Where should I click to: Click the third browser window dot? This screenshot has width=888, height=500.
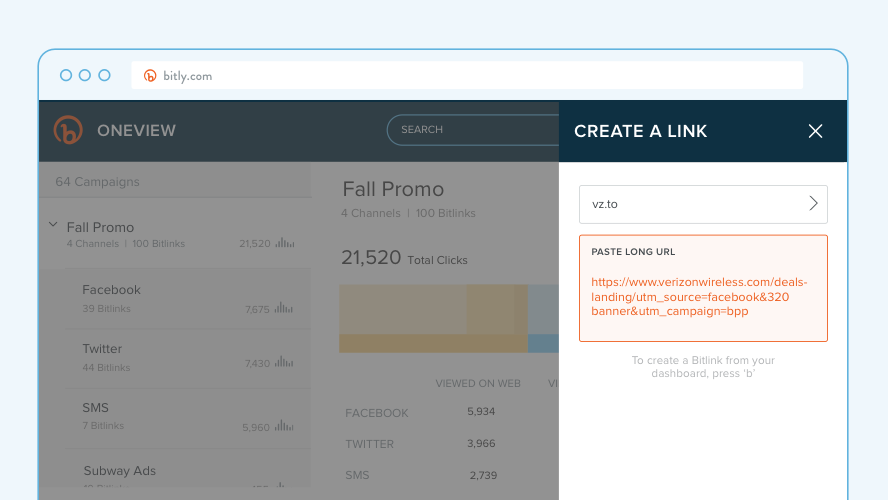click(104, 75)
